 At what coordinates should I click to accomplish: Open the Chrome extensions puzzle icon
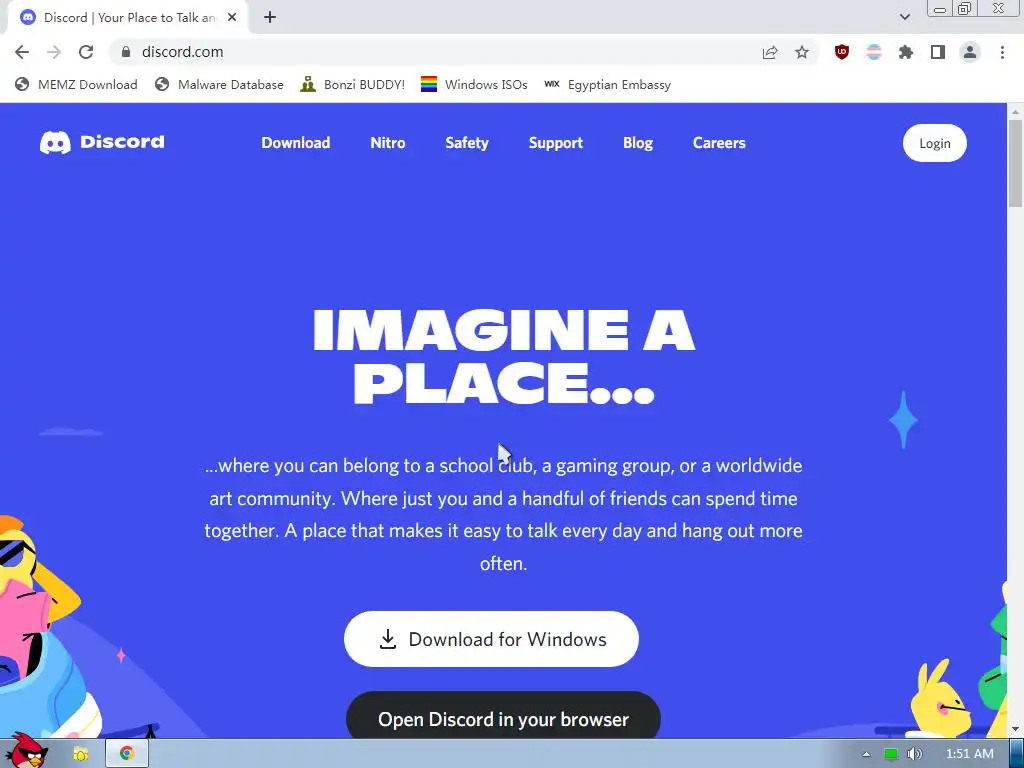pos(905,52)
